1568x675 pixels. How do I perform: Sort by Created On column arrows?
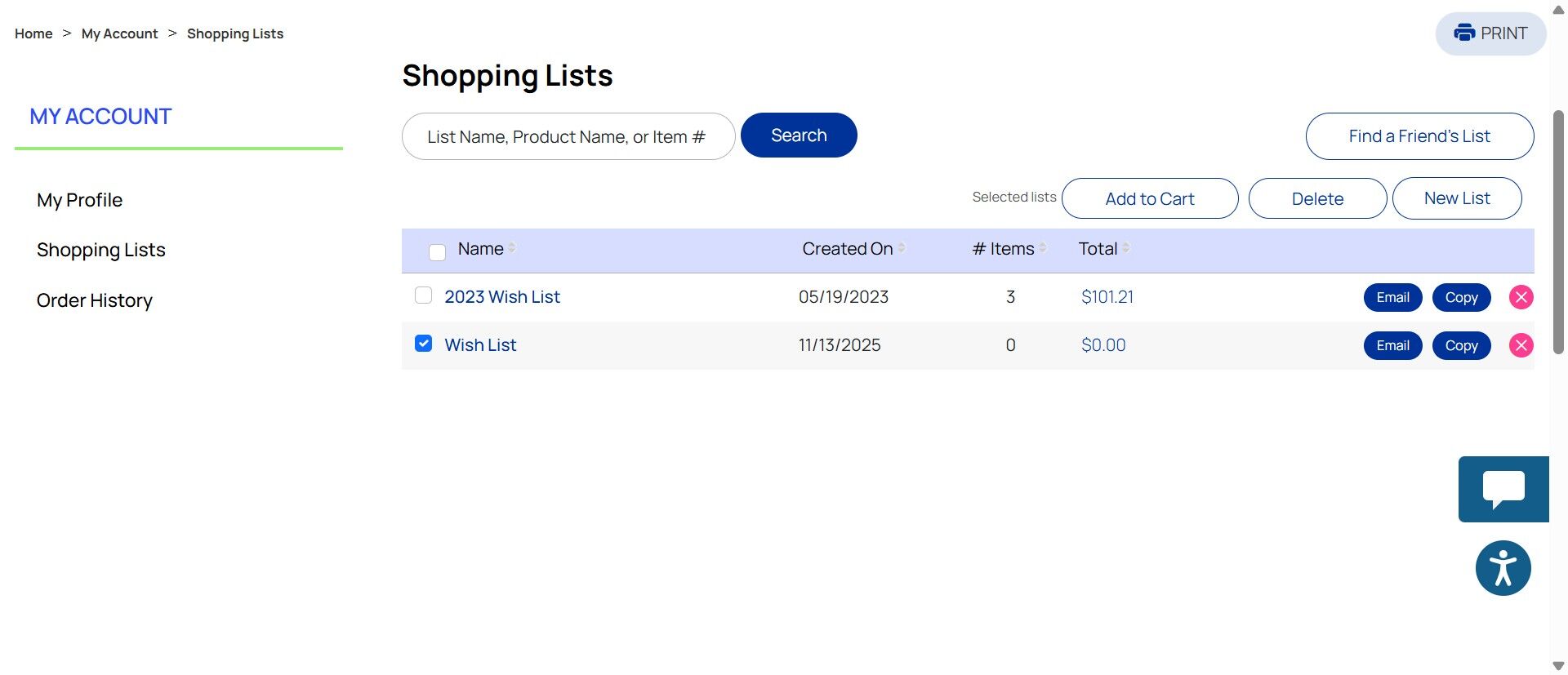pos(902,248)
